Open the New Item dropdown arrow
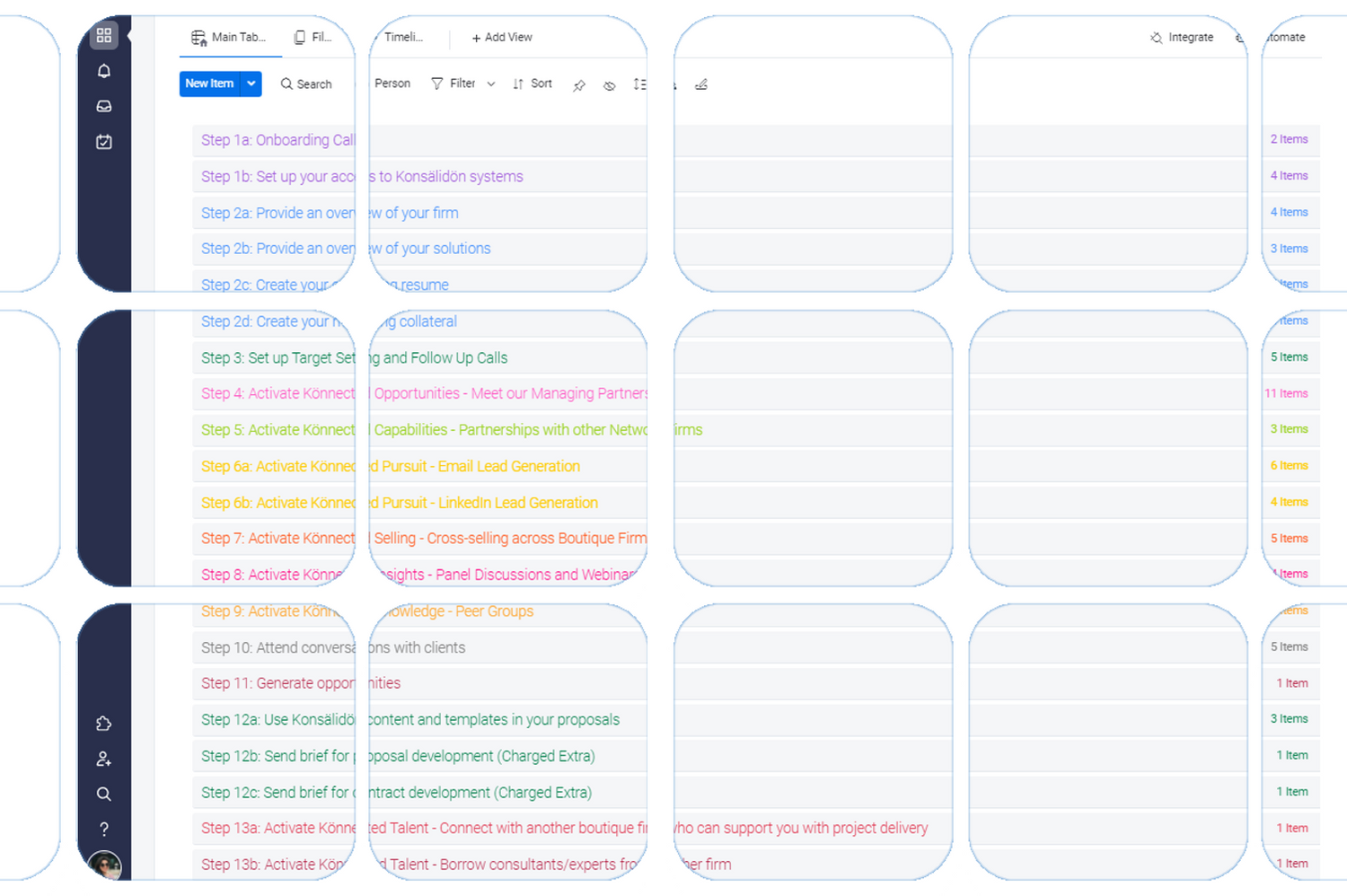The width and height of the screenshot is (1347, 896). pyautogui.click(x=251, y=83)
